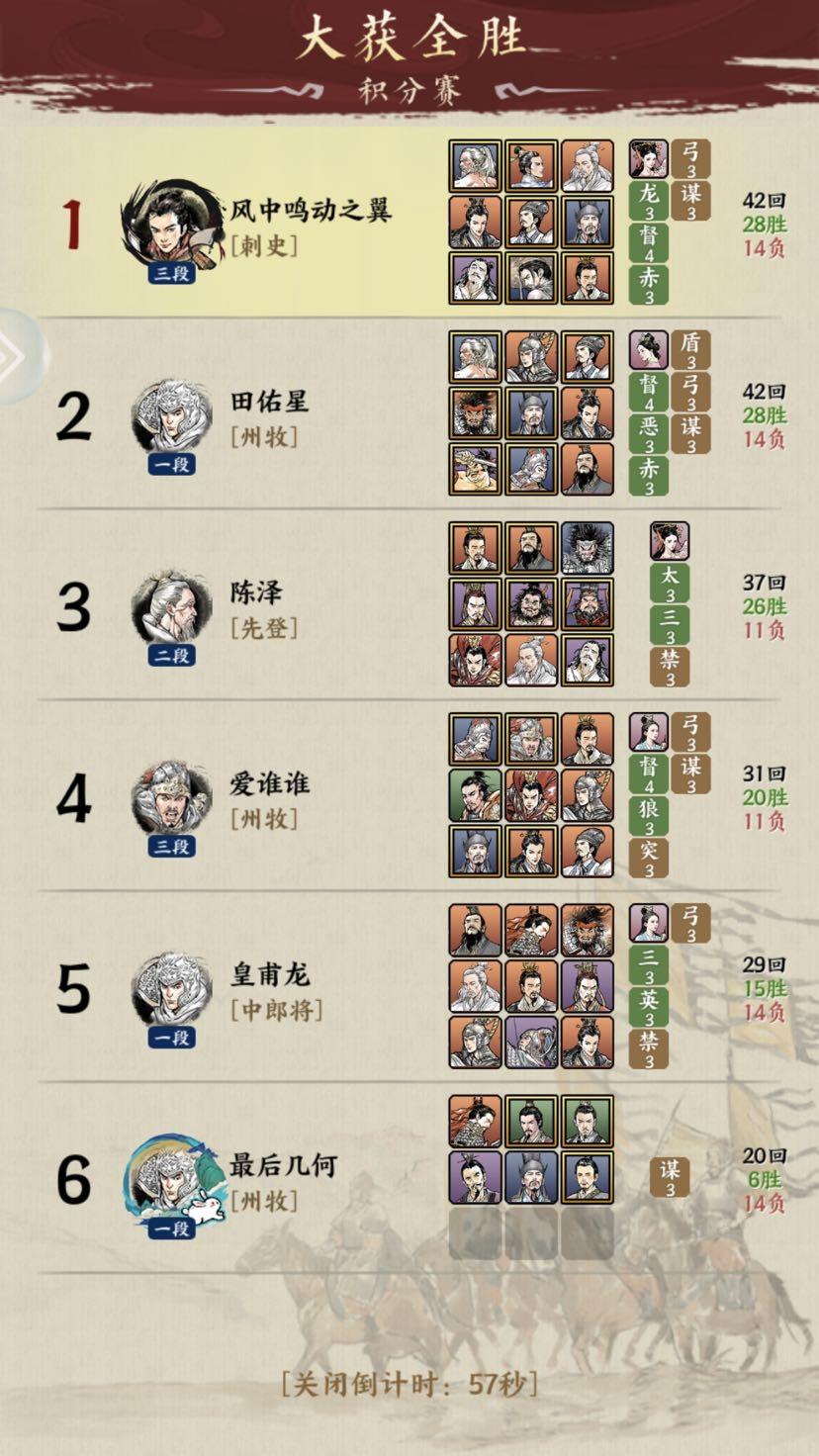Select the 太 bond badge for 陈泽
This screenshot has height=1456, width=819.
(670, 583)
